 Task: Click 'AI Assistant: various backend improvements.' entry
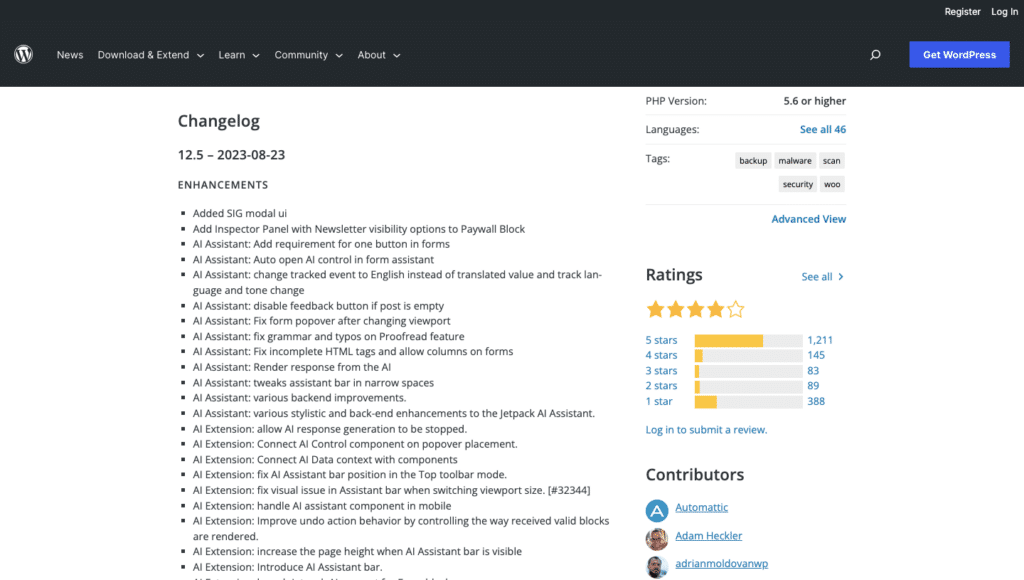pos(299,398)
